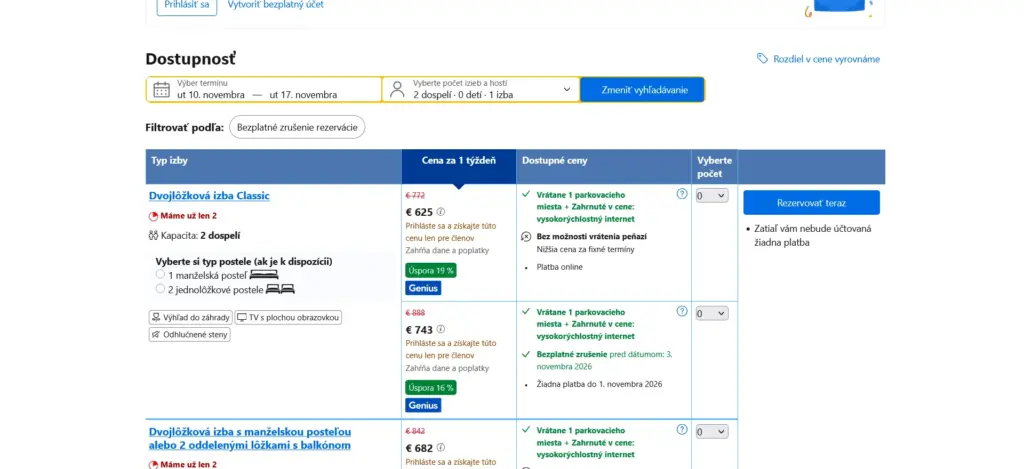Click the non-refundable icon beside Bez možnosti vrátenia

pos(526,236)
